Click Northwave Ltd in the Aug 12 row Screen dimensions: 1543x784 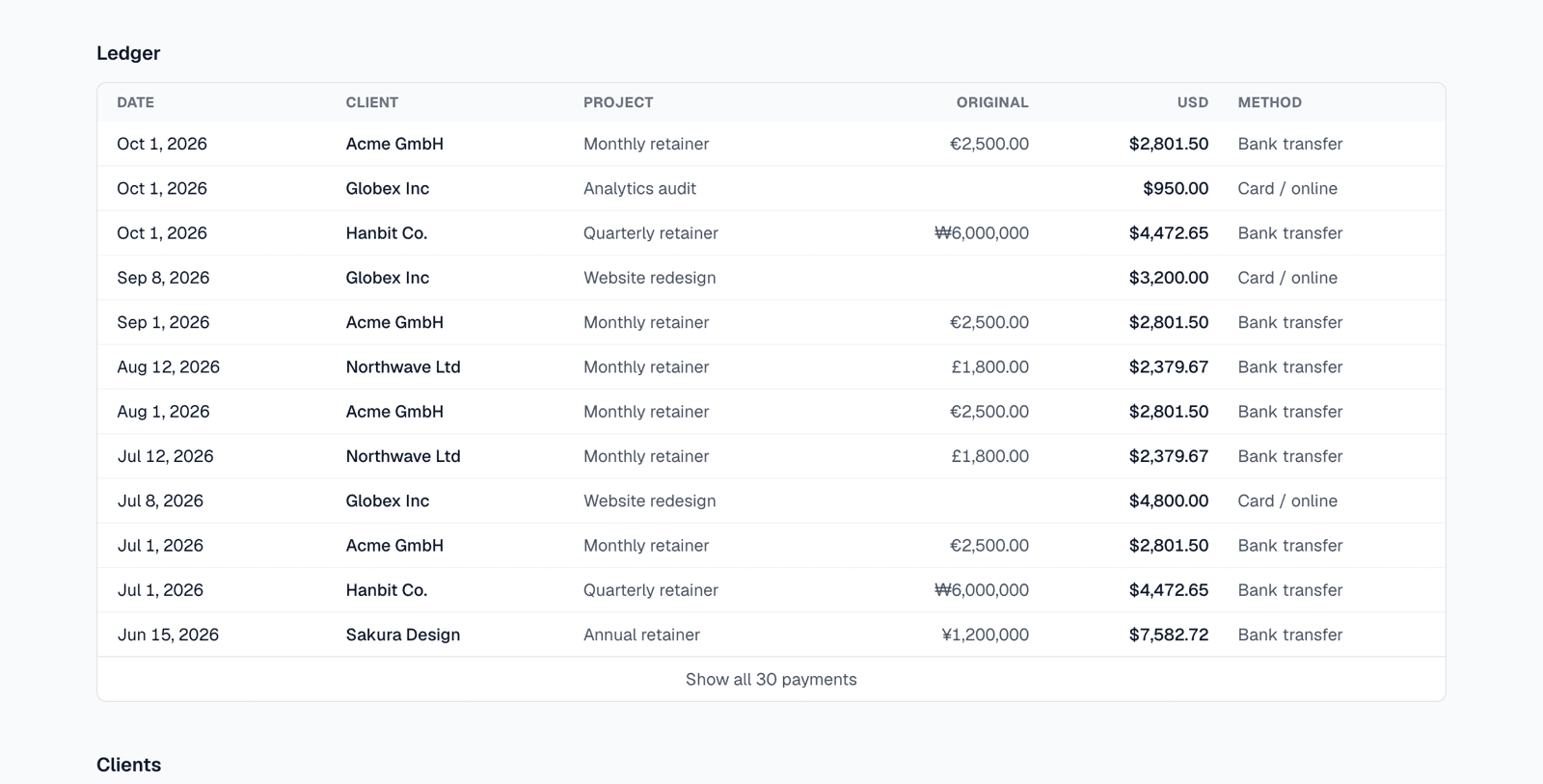(403, 366)
